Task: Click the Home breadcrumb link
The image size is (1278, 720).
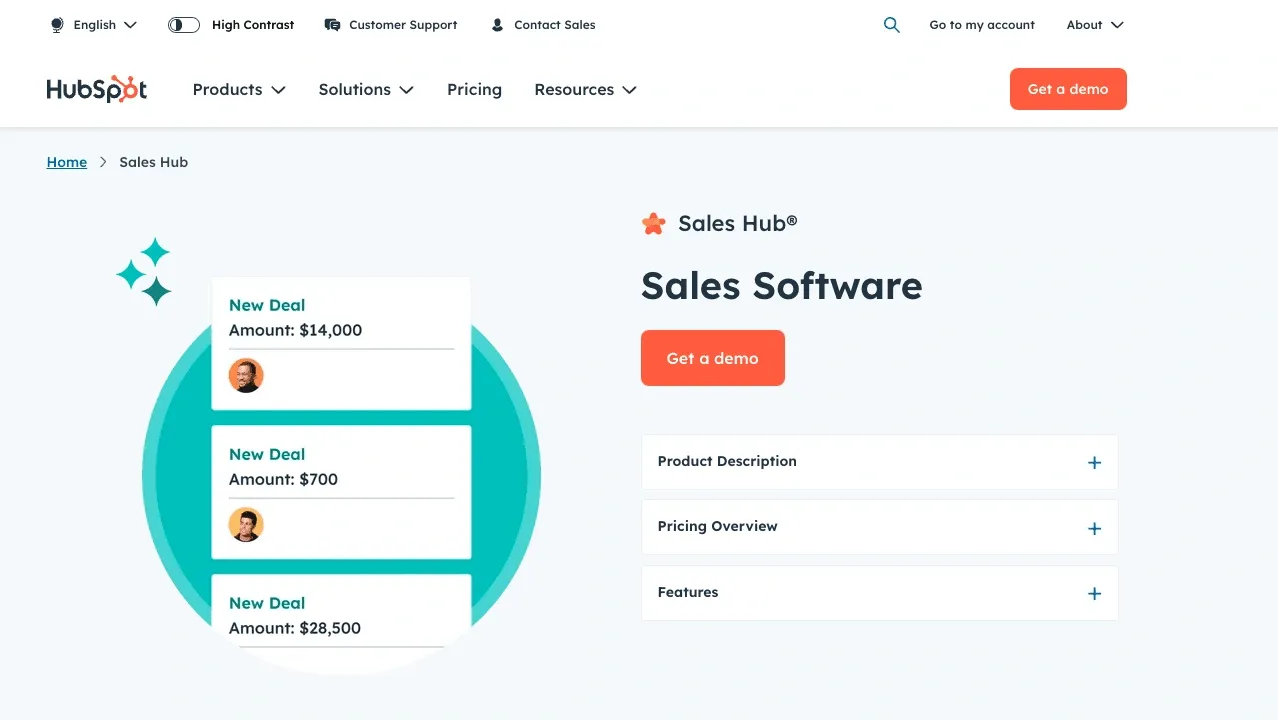Action: pyautogui.click(x=67, y=162)
